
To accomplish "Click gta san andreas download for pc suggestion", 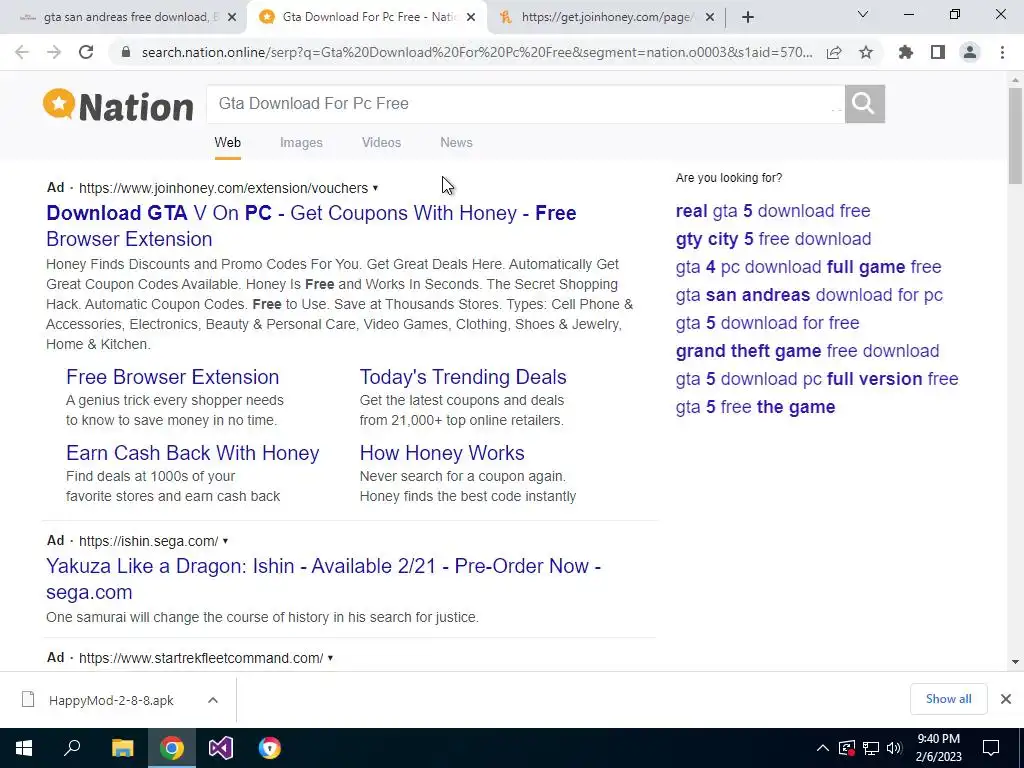I will (809, 295).
